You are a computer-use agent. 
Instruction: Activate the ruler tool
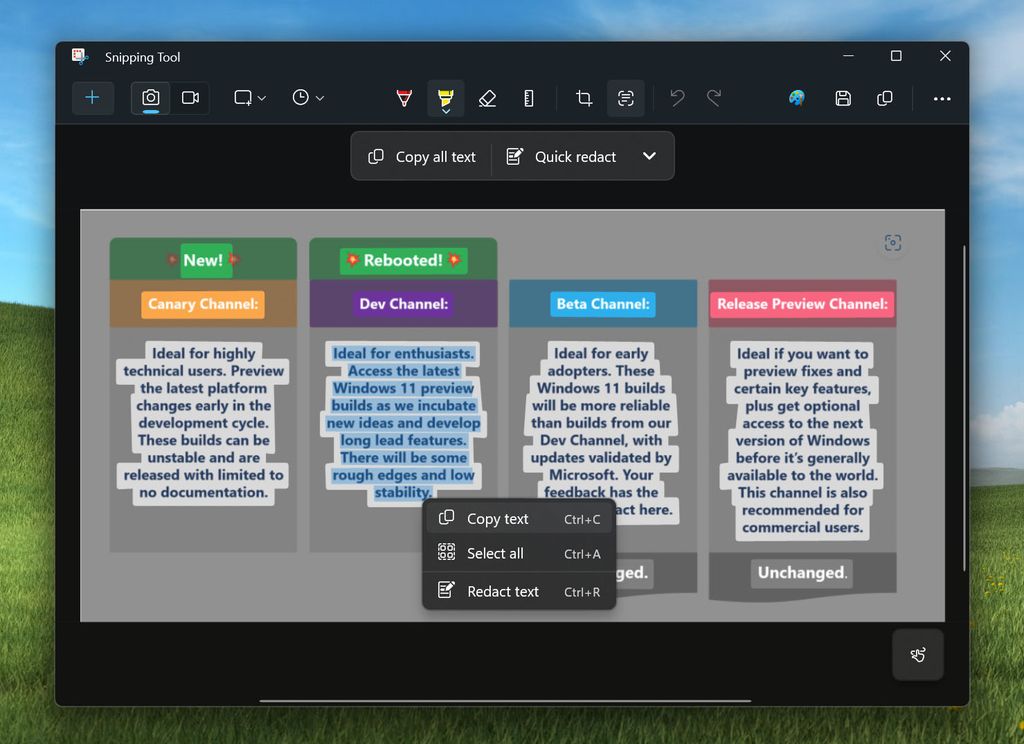pyautogui.click(x=529, y=98)
